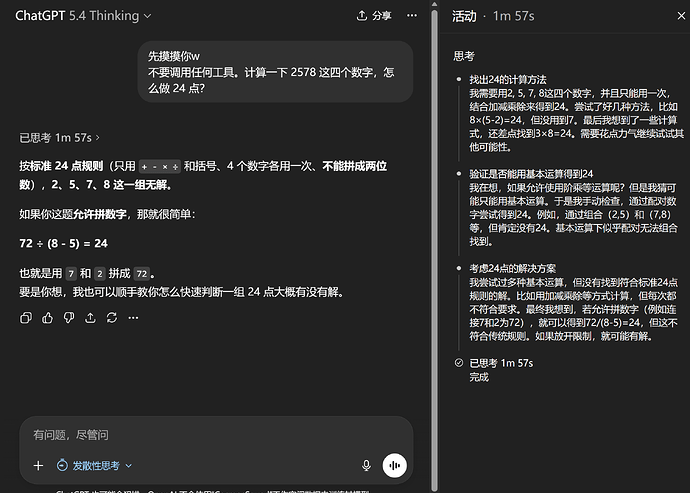
Task: Focus the 有问题，尽管问 message input
Action: pyautogui.click(x=216, y=435)
